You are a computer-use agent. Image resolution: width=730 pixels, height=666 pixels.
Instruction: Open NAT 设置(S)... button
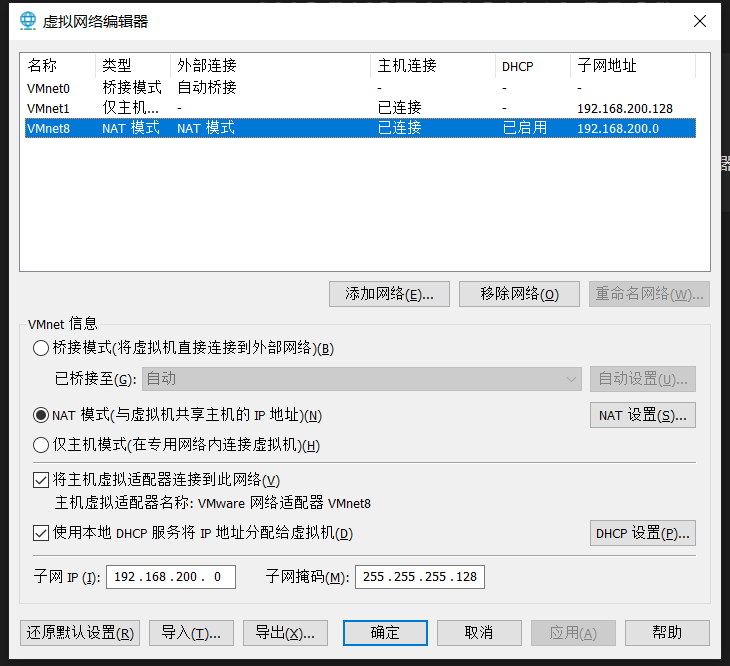(x=643, y=415)
